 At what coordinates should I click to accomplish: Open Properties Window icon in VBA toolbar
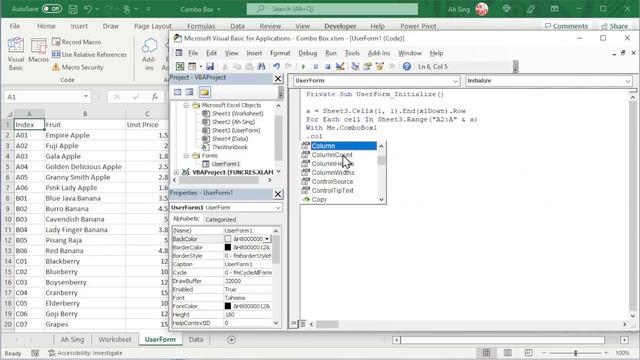[x=367, y=67]
